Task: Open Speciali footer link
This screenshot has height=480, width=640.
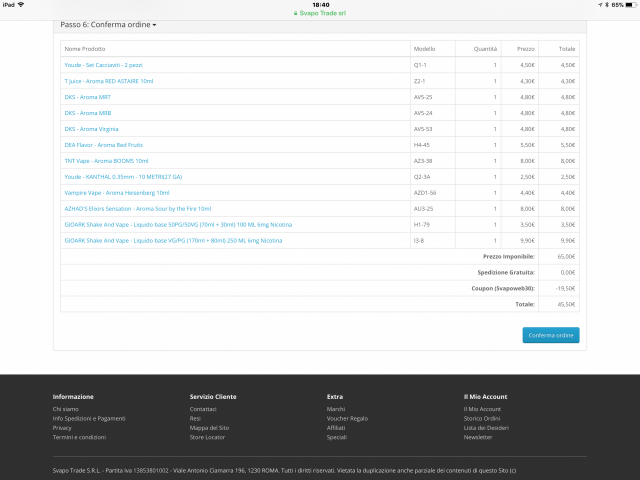Action: click(337, 437)
